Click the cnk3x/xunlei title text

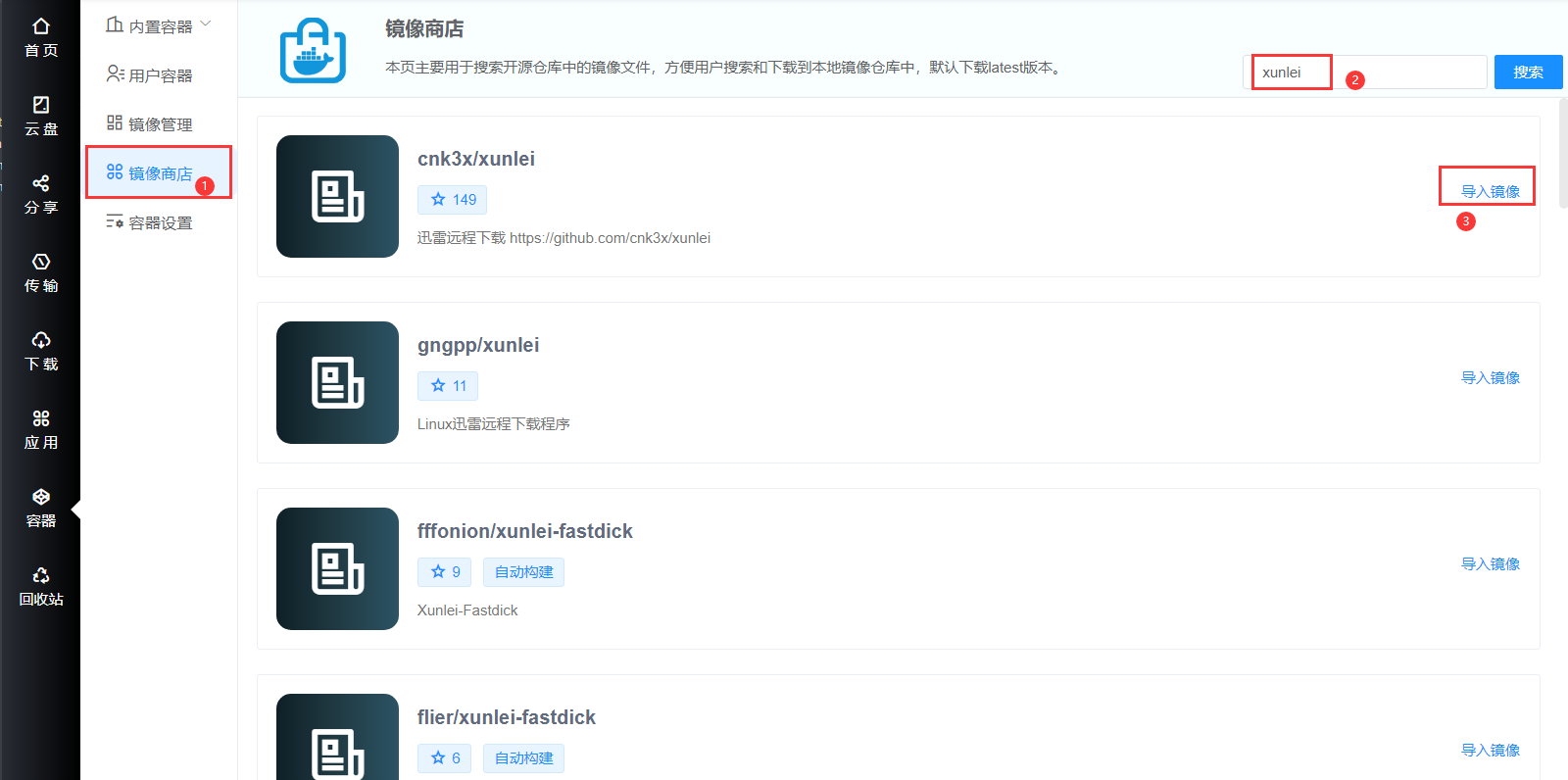pyautogui.click(x=476, y=159)
